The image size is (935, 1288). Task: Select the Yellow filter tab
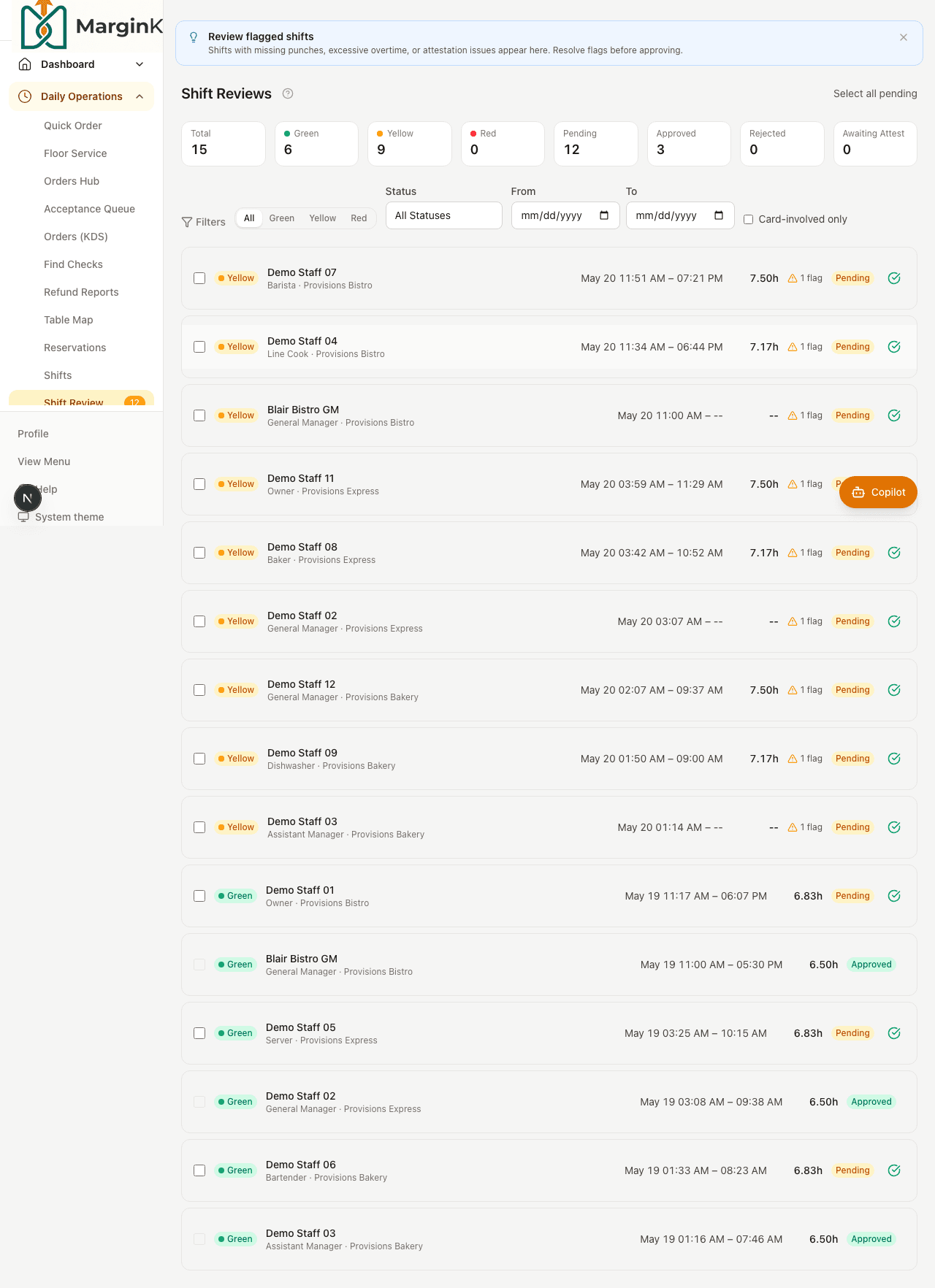322,218
